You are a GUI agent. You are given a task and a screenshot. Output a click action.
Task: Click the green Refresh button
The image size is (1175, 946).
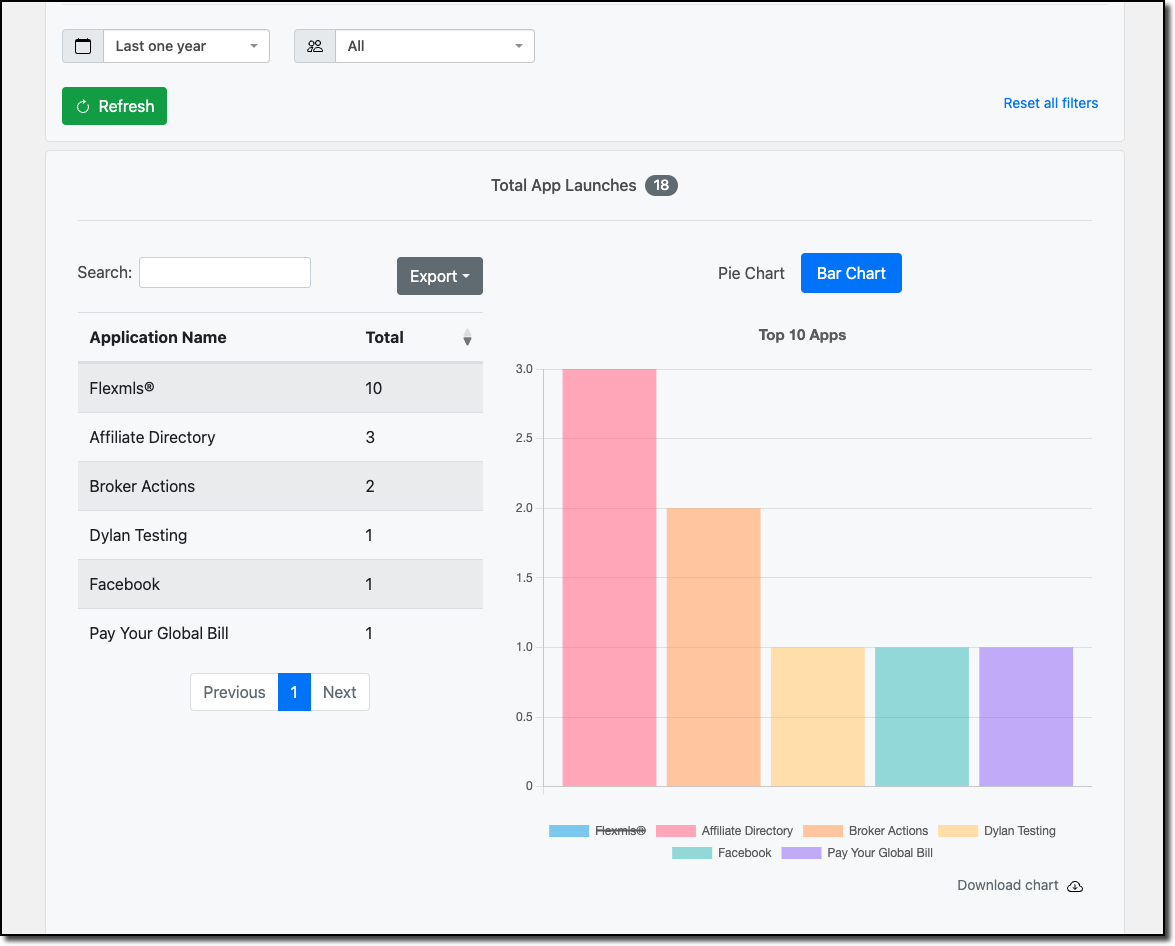pyautogui.click(x=115, y=106)
